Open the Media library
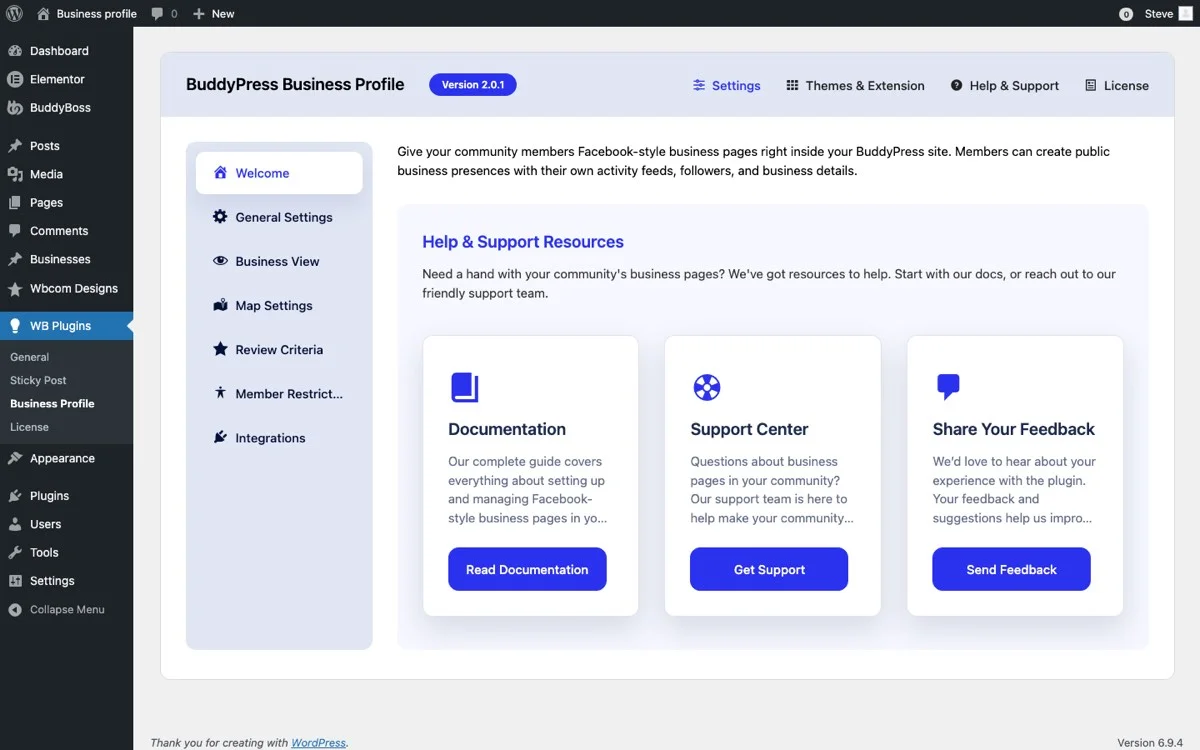 [47, 174]
